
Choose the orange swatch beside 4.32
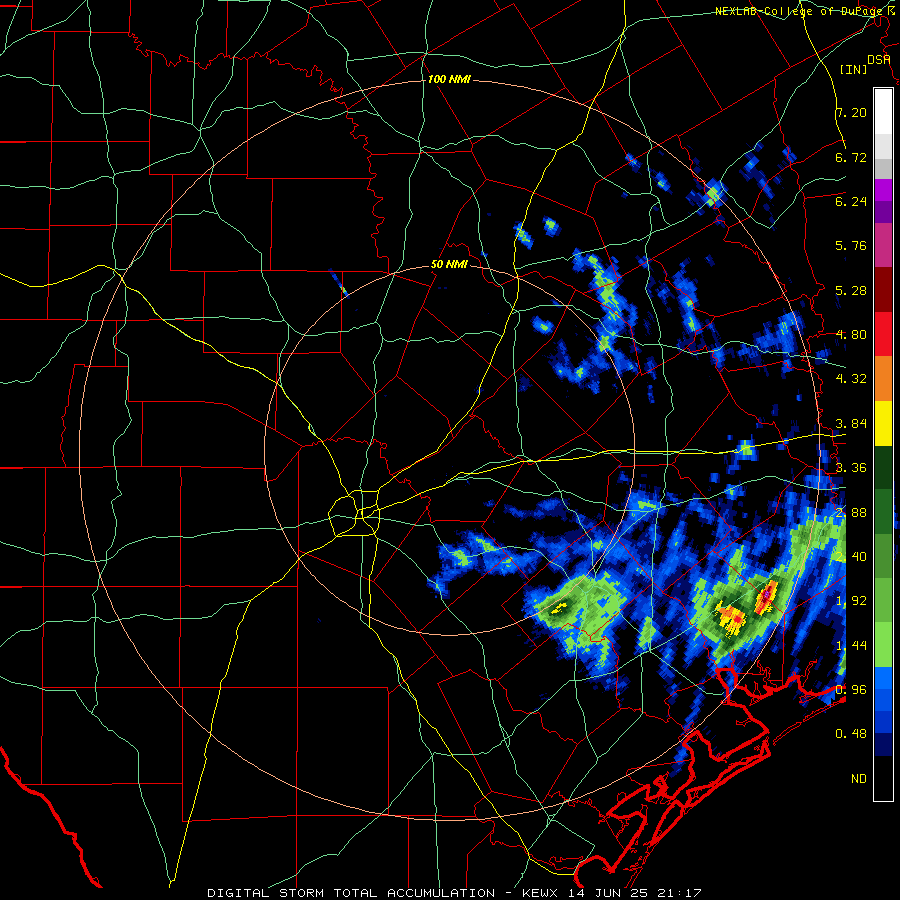pos(883,379)
